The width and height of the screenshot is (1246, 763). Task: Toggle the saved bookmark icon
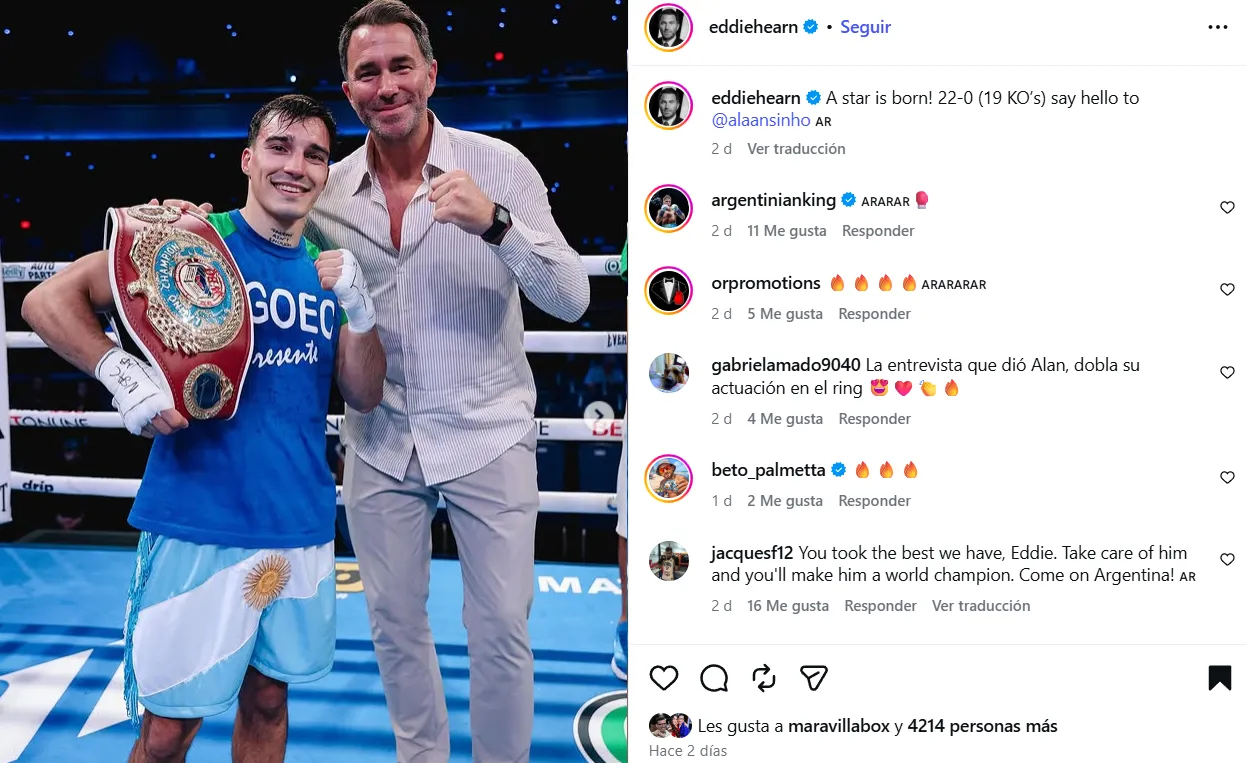(x=1219, y=678)
